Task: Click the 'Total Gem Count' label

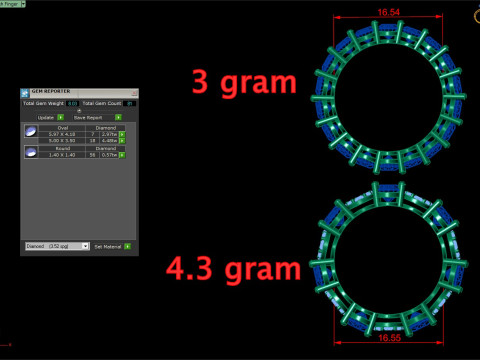Action: click(x=102, y=104)
